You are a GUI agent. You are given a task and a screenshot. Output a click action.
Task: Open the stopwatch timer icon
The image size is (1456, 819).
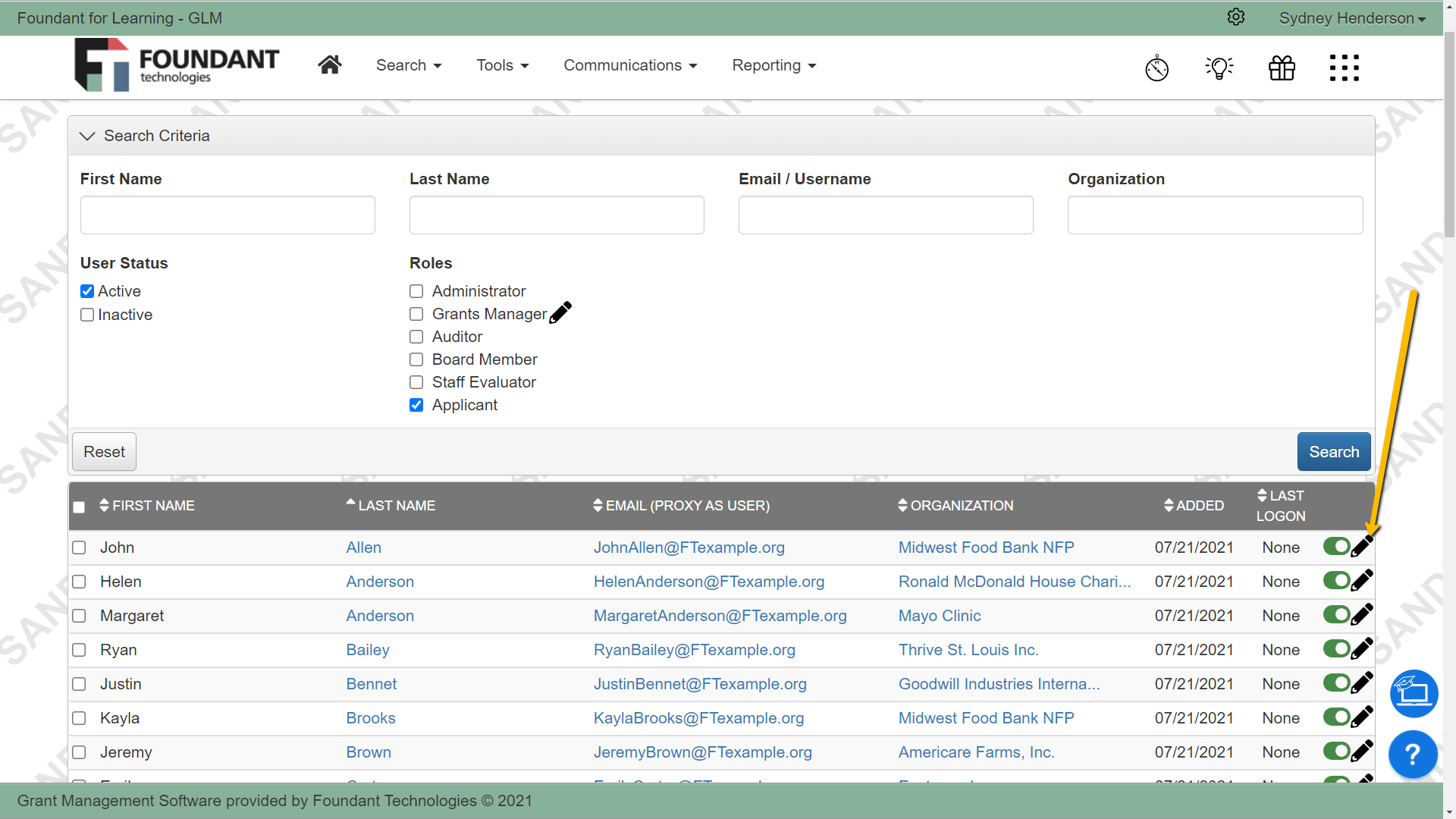1156,67
